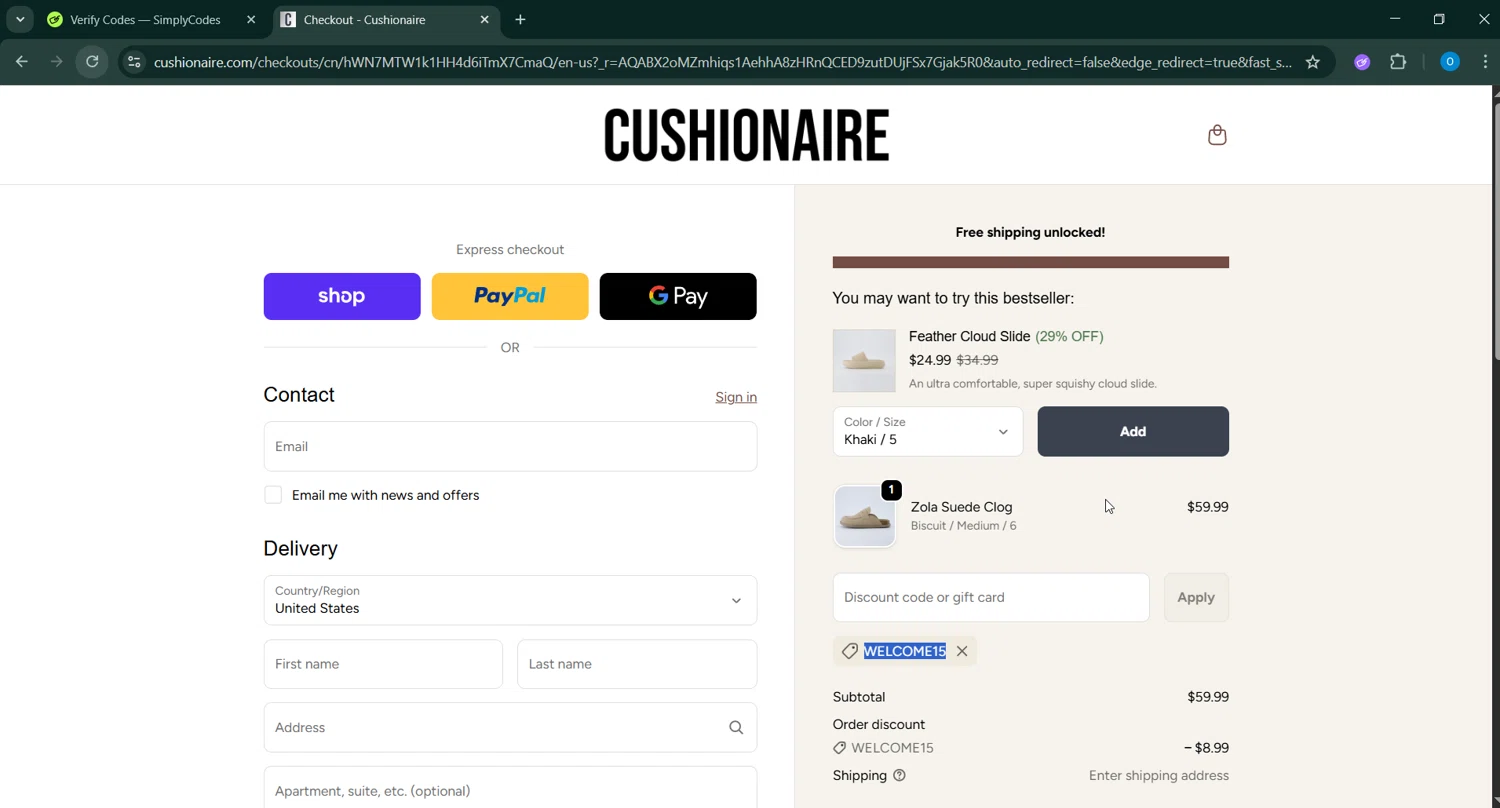Pay with Shop Pay express checkout
Image resolution: width=1500 pixels, height=808 pixels.
point(342,296)
